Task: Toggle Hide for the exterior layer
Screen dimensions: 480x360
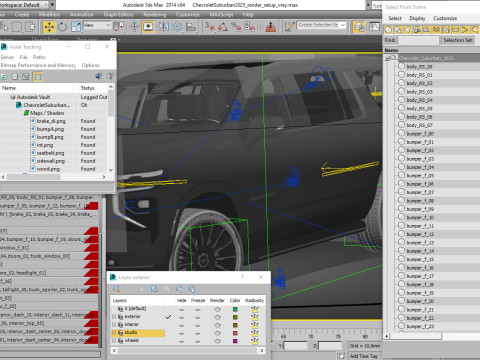Action: [x=182, y=317]
